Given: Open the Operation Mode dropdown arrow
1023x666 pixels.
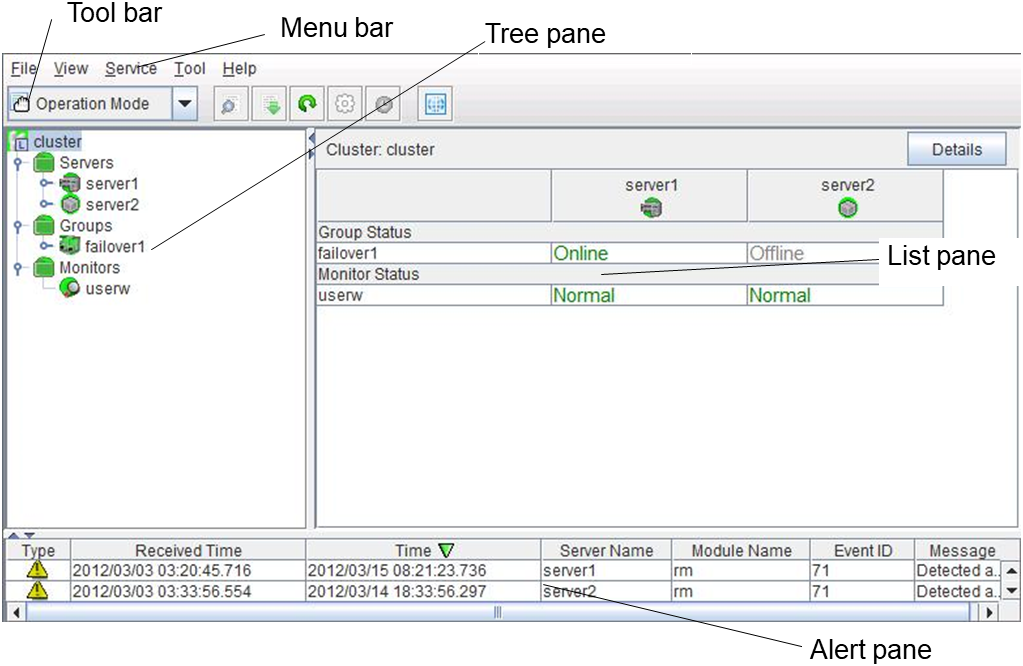Looking at the screenshot, I should (x=185, y=104).
